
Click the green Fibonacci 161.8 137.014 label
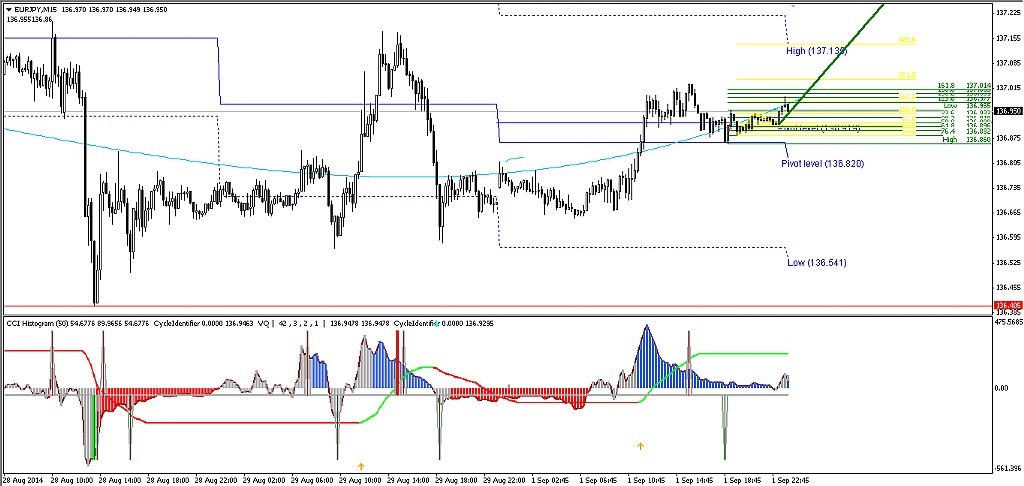[964, 86]
